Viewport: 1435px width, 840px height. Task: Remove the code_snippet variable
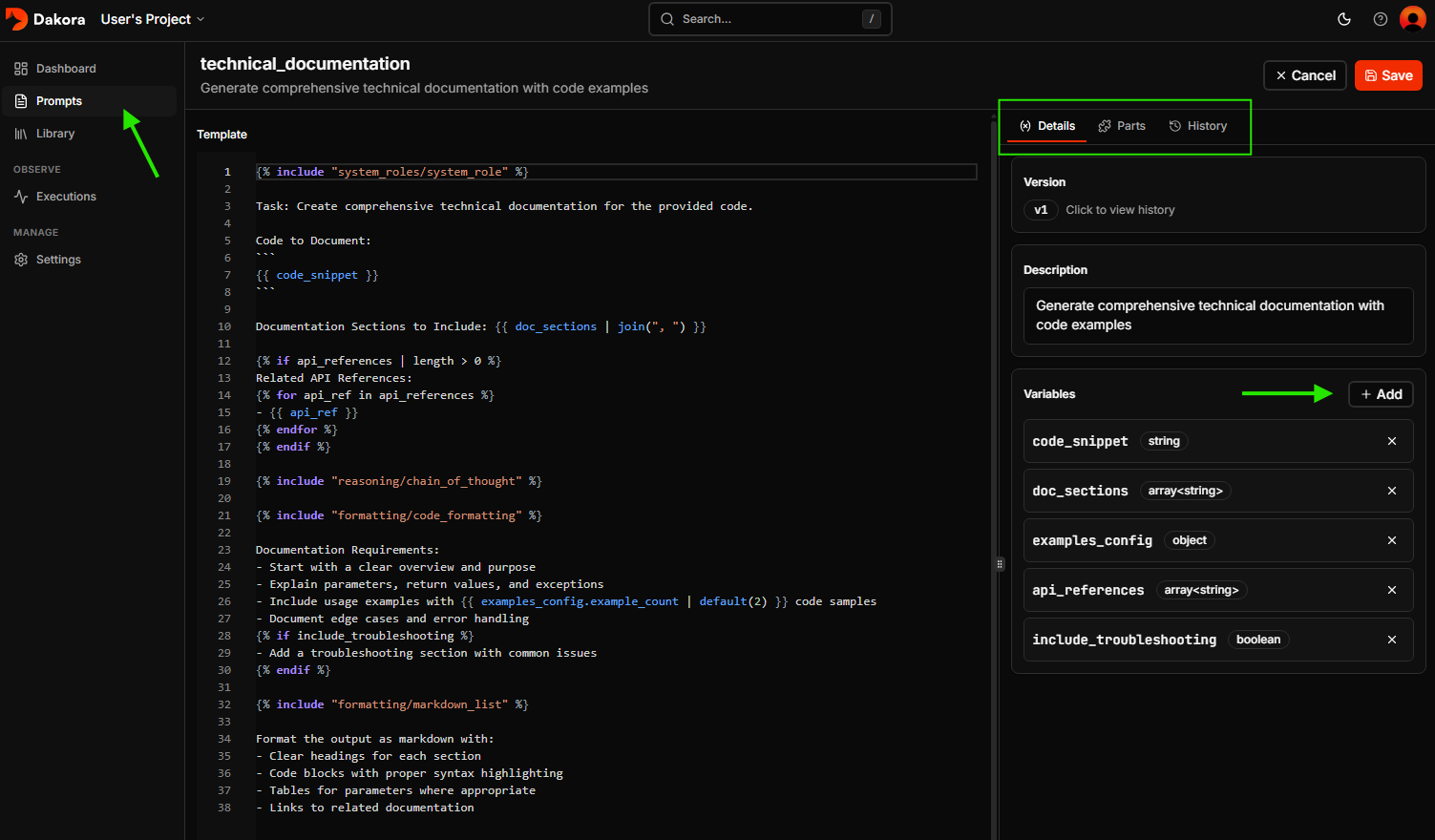(1392, 441)
